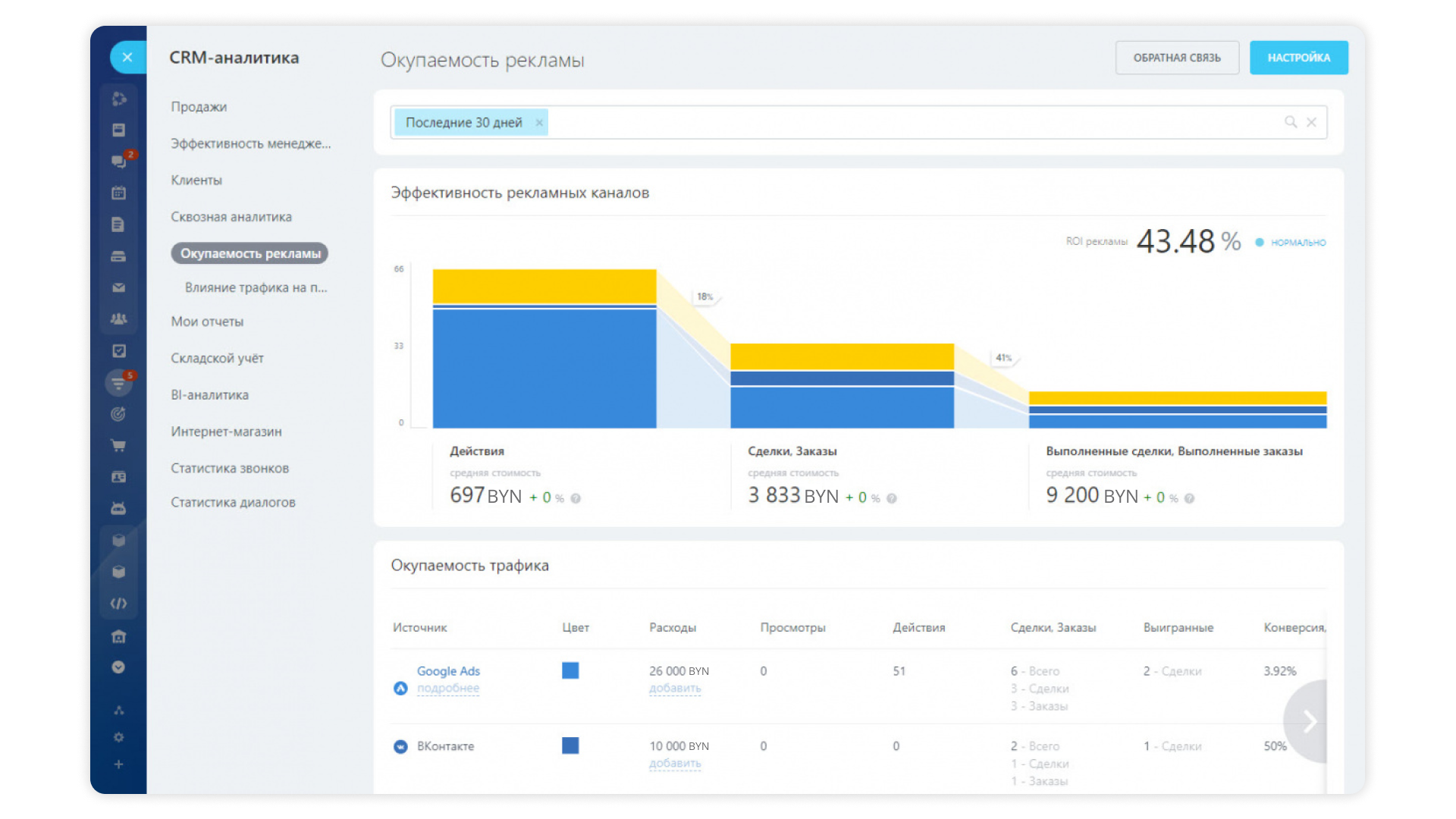This screenshot has height=819, width=1456.
Task: Close the CRM analytics slider panel
Action: point(127,58)
